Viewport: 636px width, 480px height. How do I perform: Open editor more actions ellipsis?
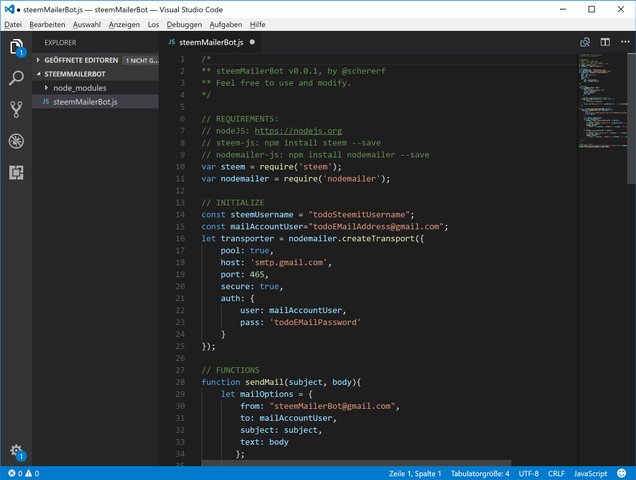(x=625, y=42)
